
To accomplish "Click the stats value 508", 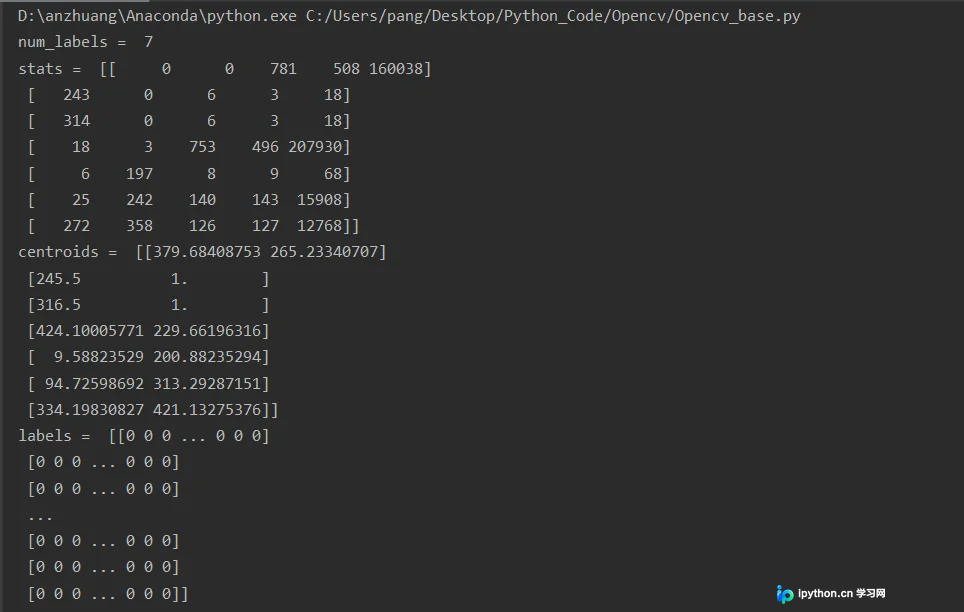I will click(346, 69).
